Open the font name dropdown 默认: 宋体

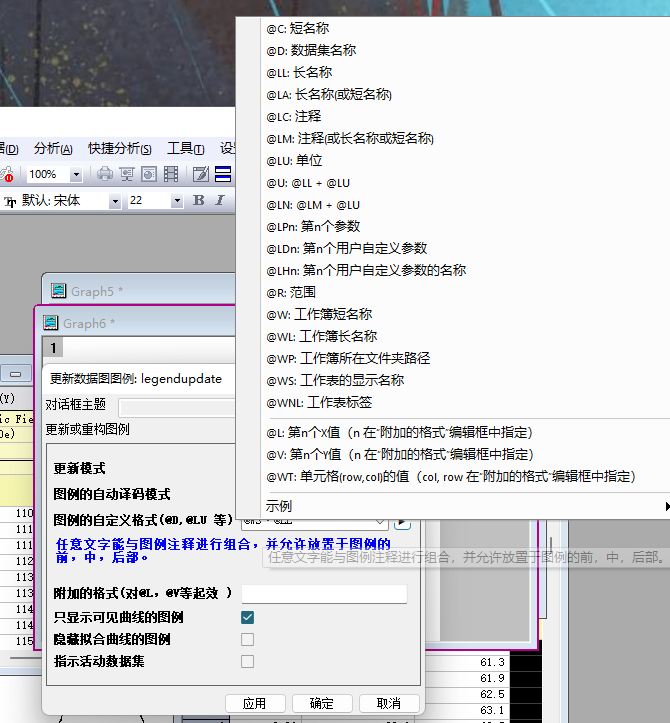(115, 201)
